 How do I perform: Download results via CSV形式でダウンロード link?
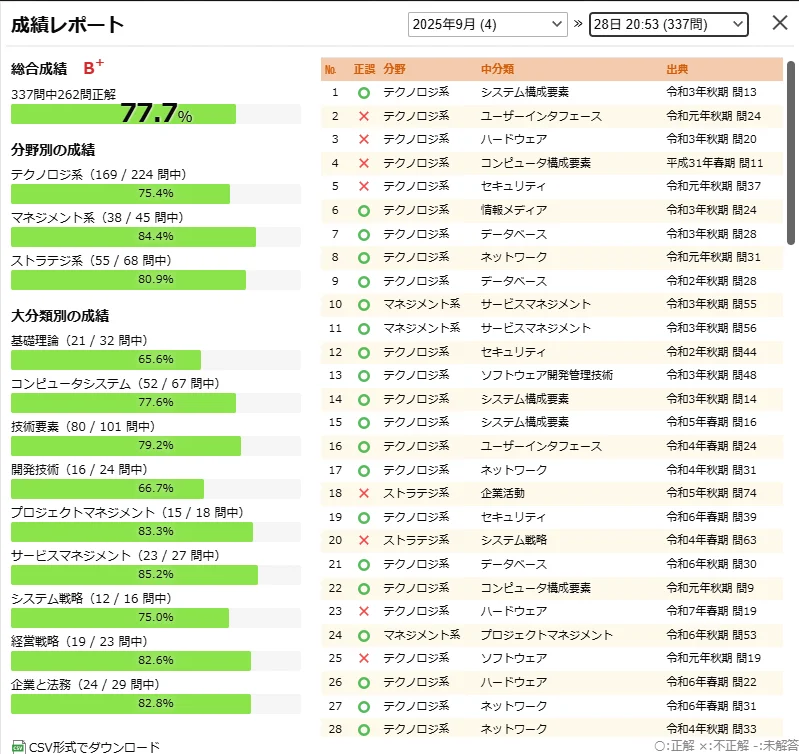click(94, 747)
